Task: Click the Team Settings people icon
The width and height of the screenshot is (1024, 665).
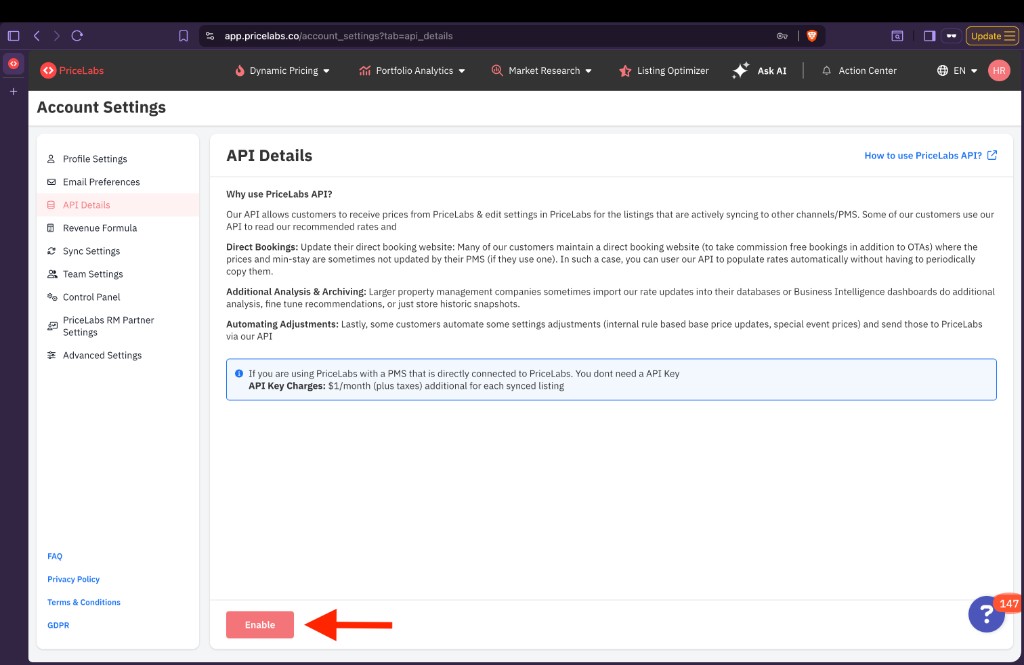Action: pyautogui.click(x=52, y=274)
